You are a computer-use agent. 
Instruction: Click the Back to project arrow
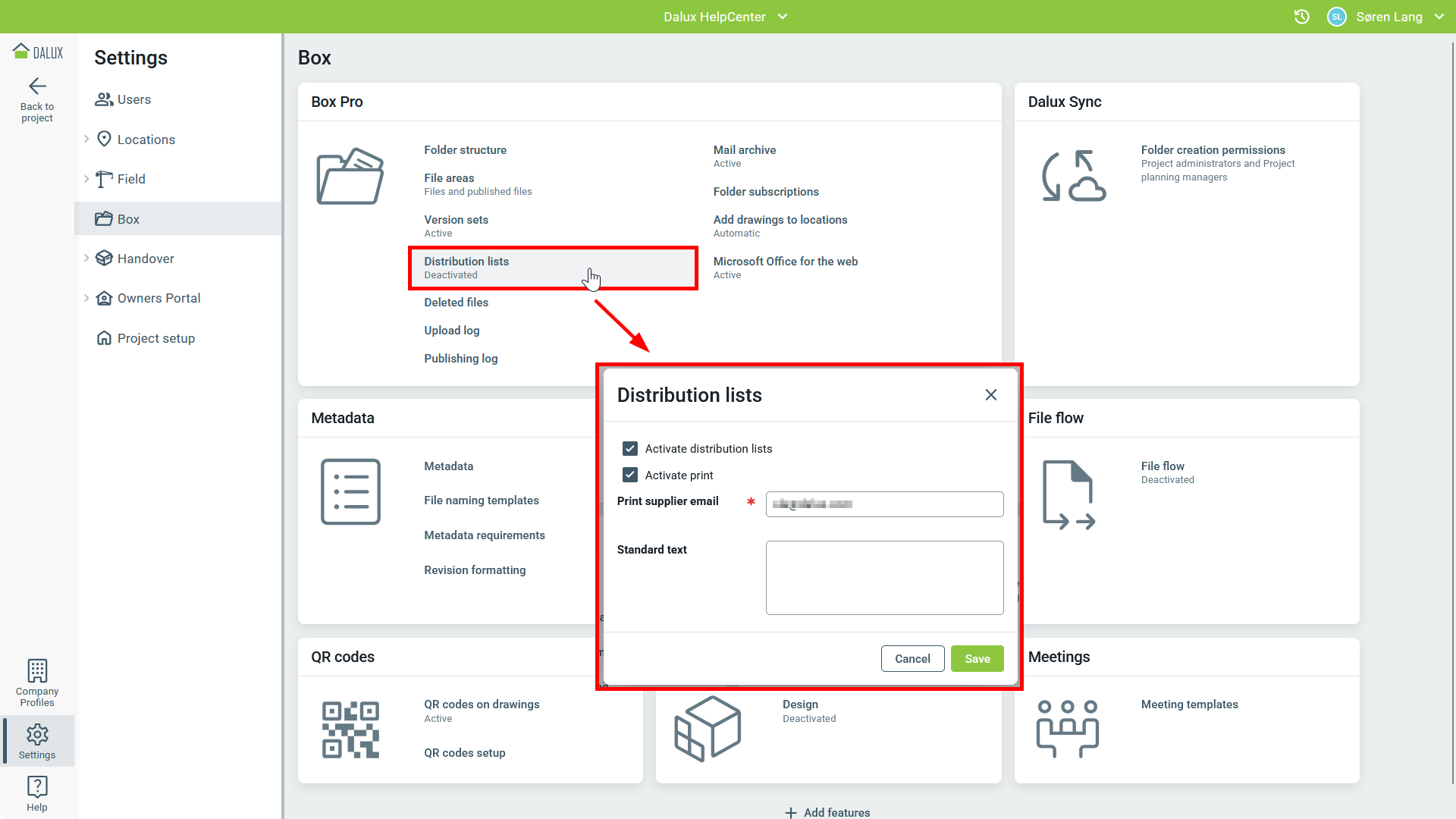[x=37, y=86]
